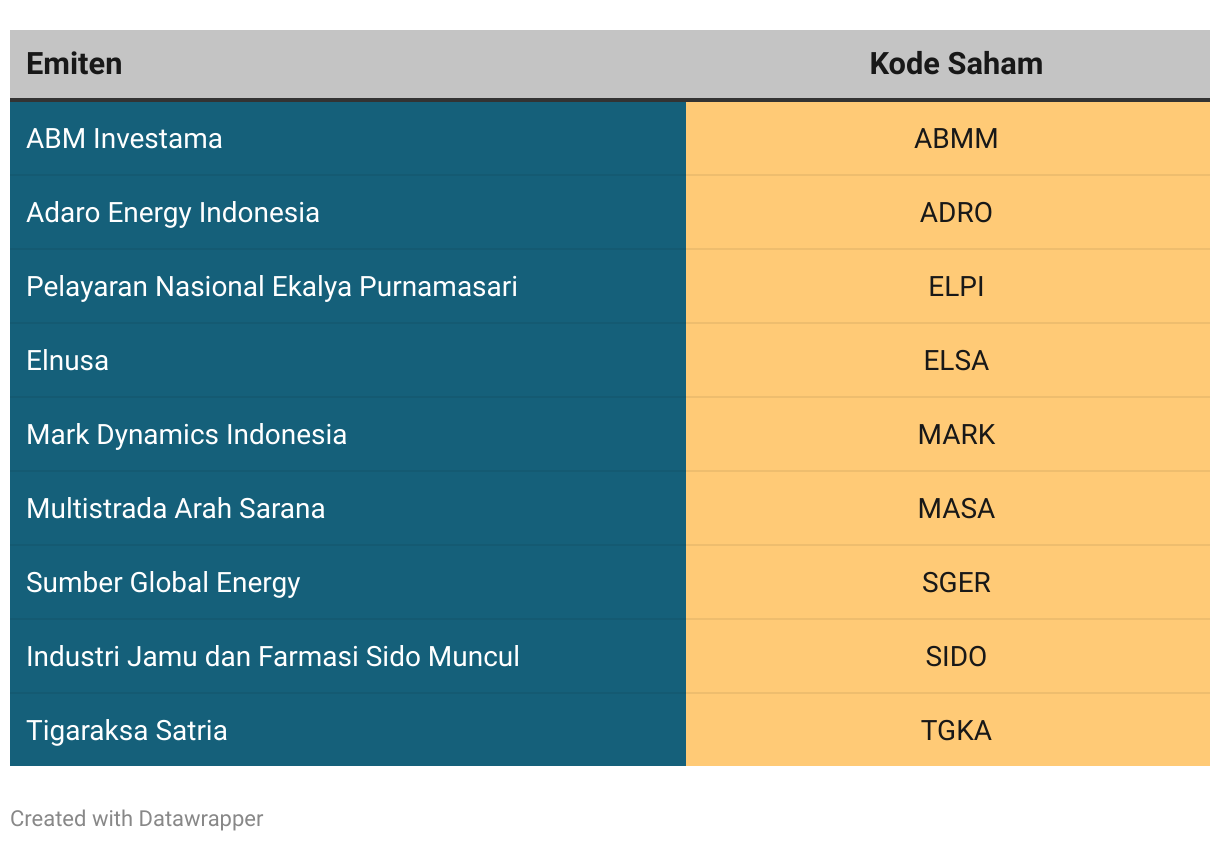Click the ADRO stock code cell
Image resolution: width=1220 pixels, height=842 pixels.
tap(948, 212)
